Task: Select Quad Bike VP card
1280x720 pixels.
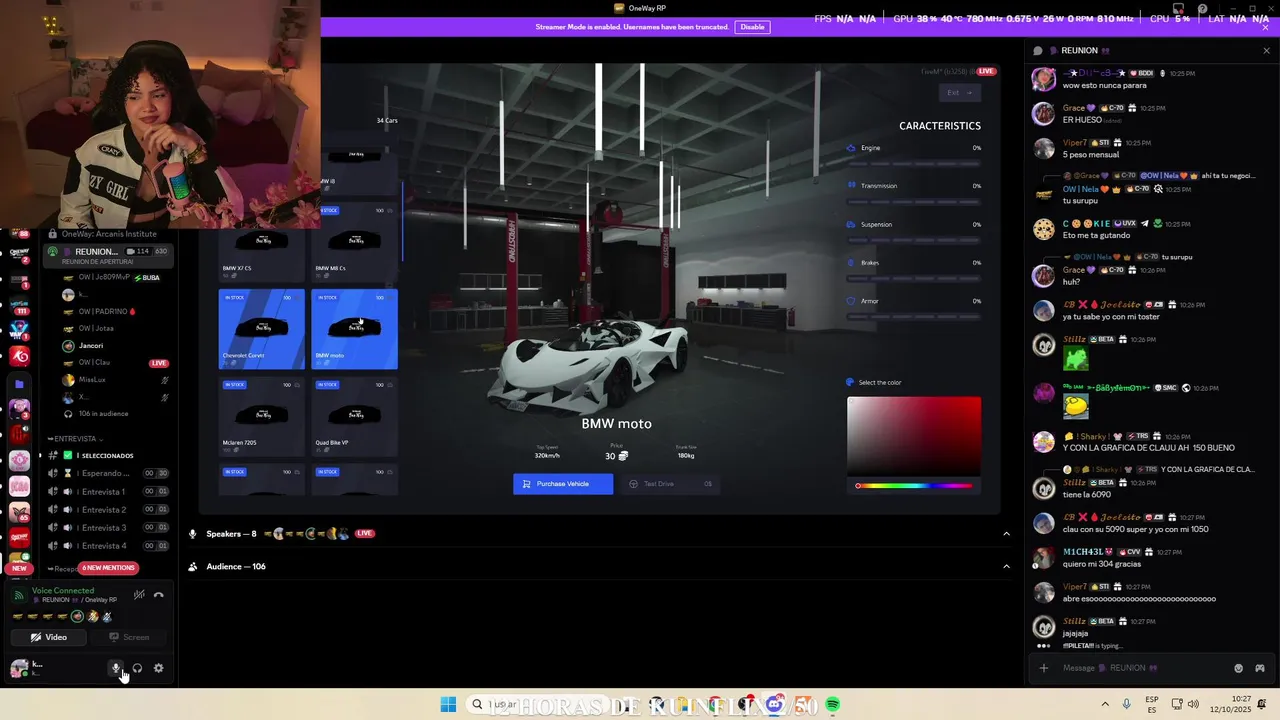Action: (x=355, y=417)
